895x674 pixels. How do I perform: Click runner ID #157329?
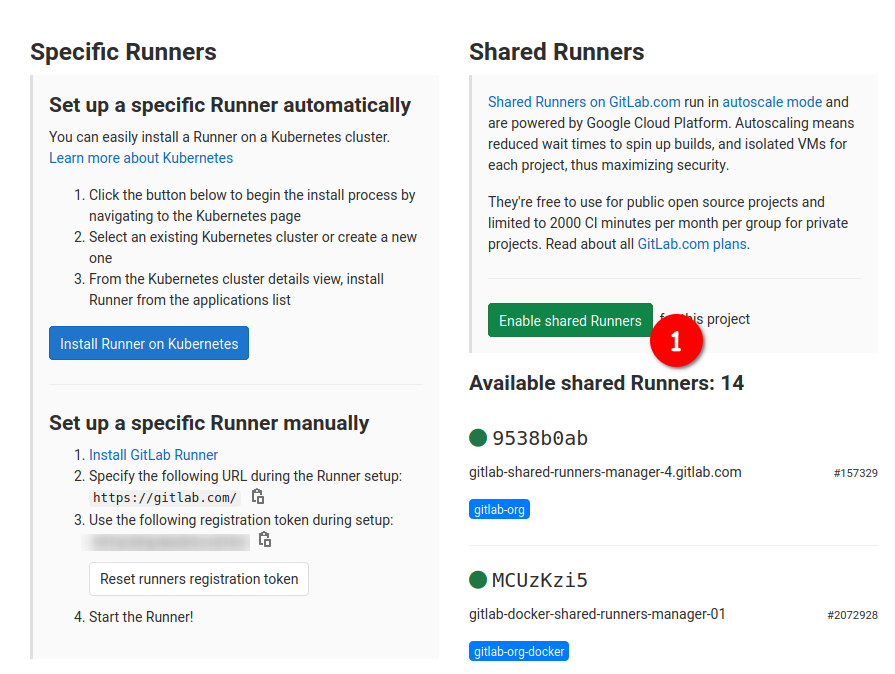pyautogui.click(x=856, y=473)
